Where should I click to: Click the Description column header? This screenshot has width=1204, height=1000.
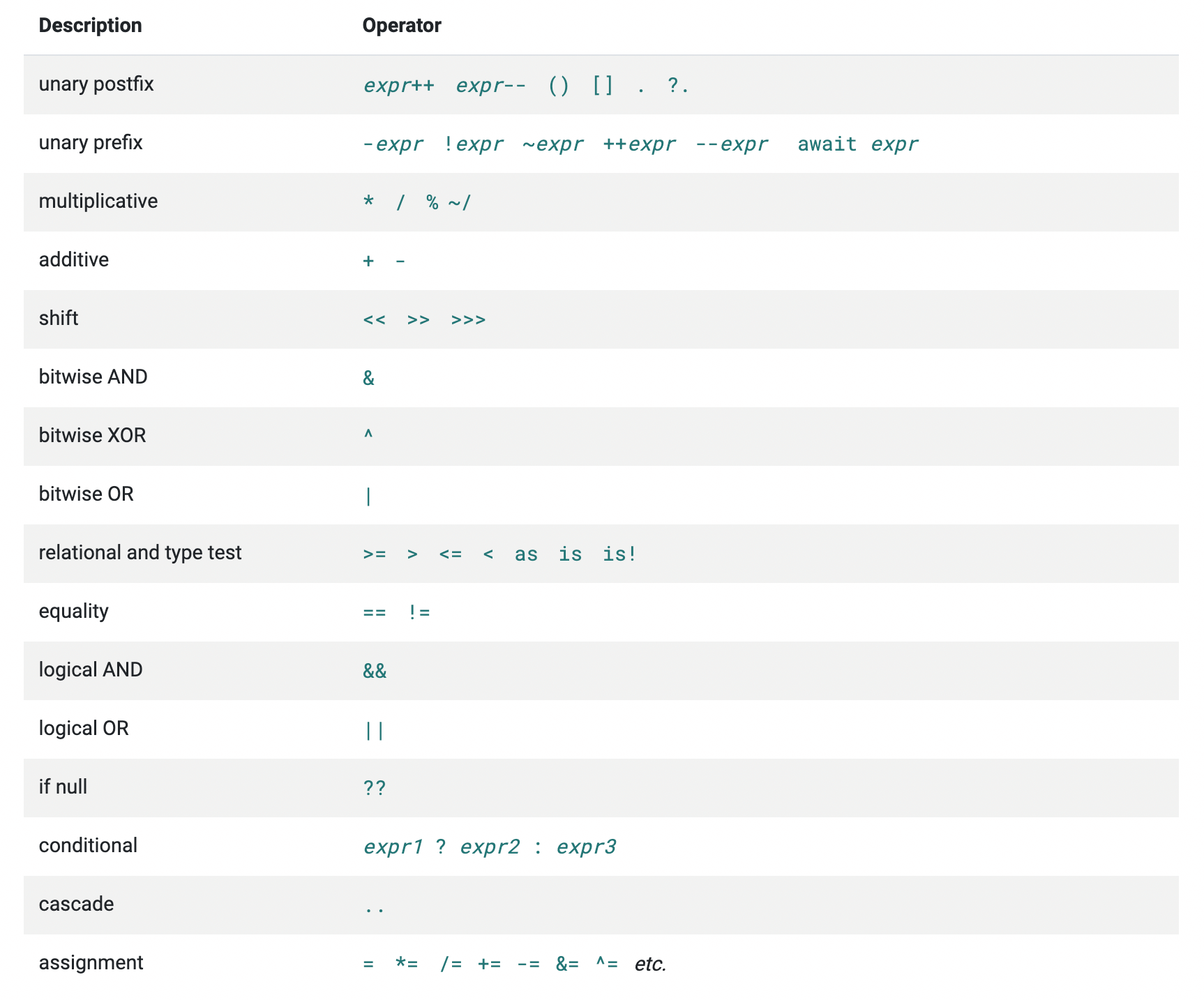click(x=90, y=26)
